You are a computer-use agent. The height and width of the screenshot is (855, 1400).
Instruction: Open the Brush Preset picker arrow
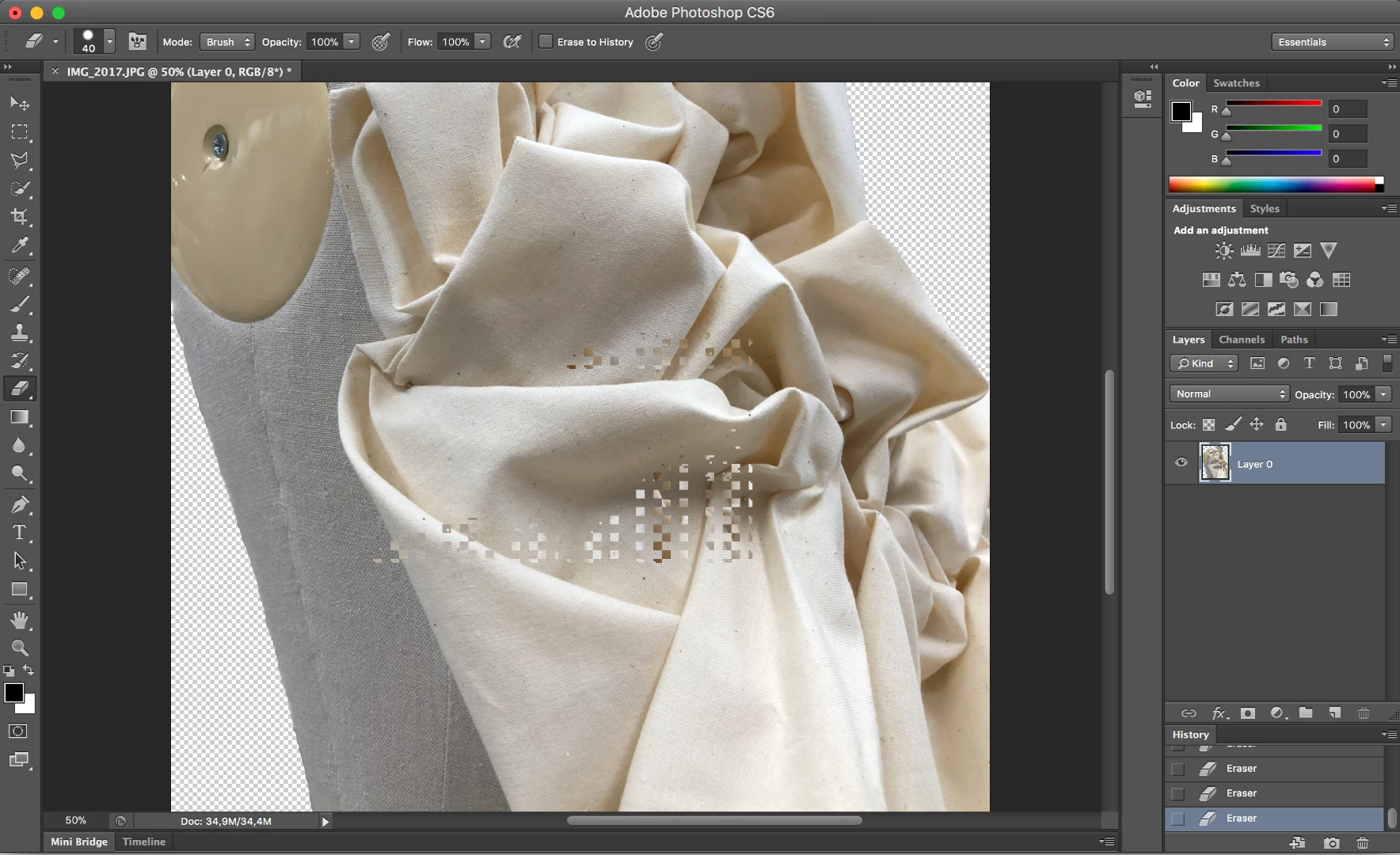pos(110,41)
